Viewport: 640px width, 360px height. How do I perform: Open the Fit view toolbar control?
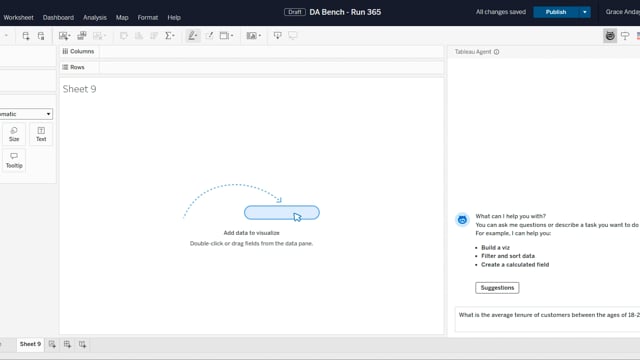[x=226, y=36]
